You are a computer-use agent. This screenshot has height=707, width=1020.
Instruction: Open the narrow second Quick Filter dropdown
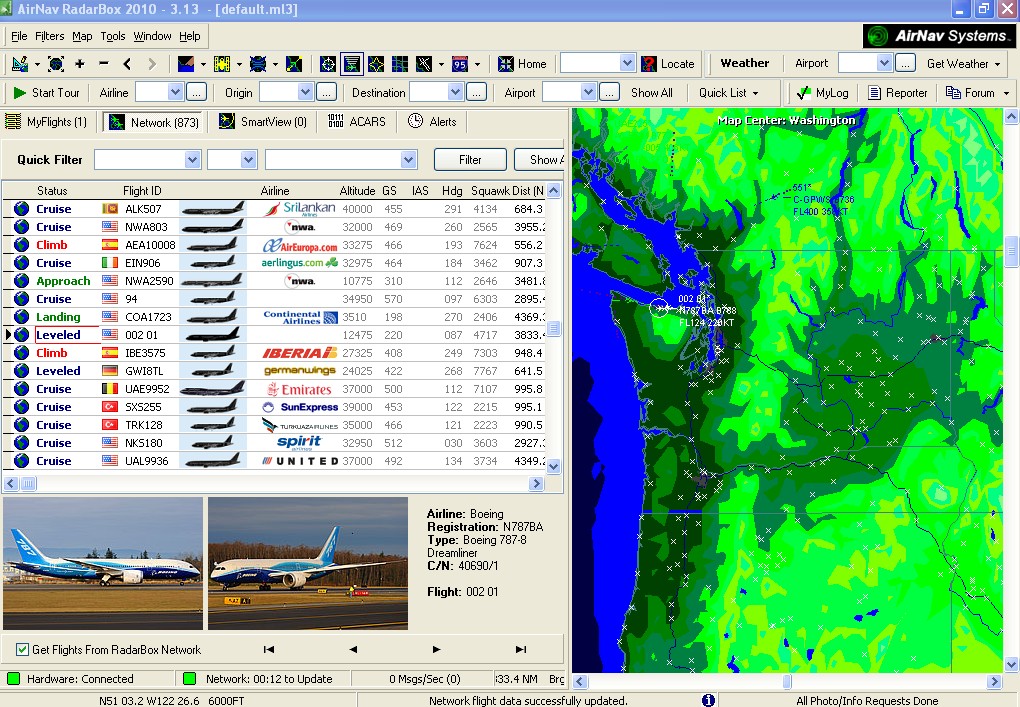[x=248, y=159]
